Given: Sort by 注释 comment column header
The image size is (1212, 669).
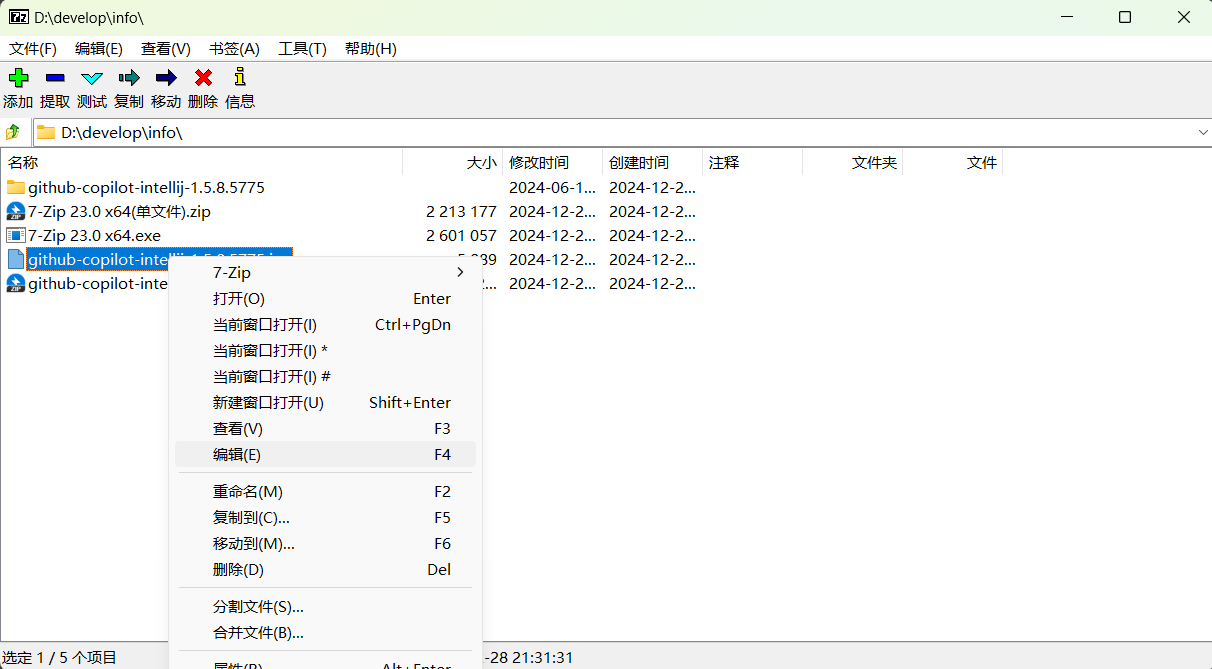Looking at the screenshot, I should 752,162.
